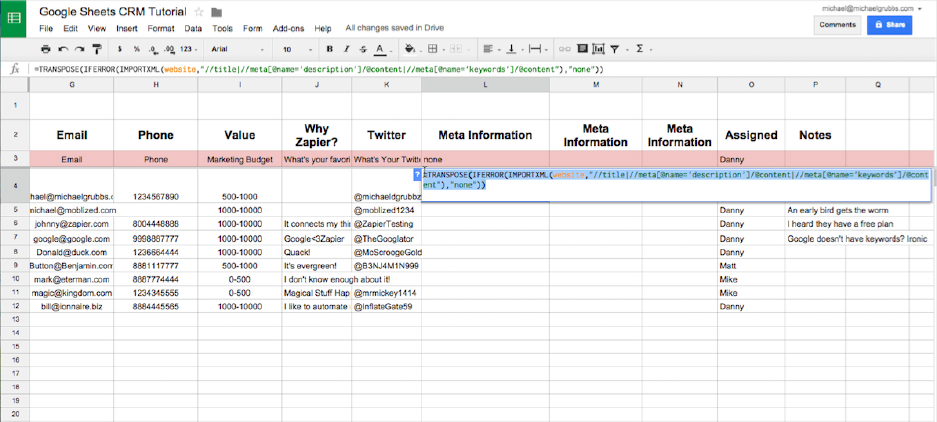This screenshot has width=937, height=422.
Task: Click the Print icon in toolbar
Action: (x=46, y=49)
